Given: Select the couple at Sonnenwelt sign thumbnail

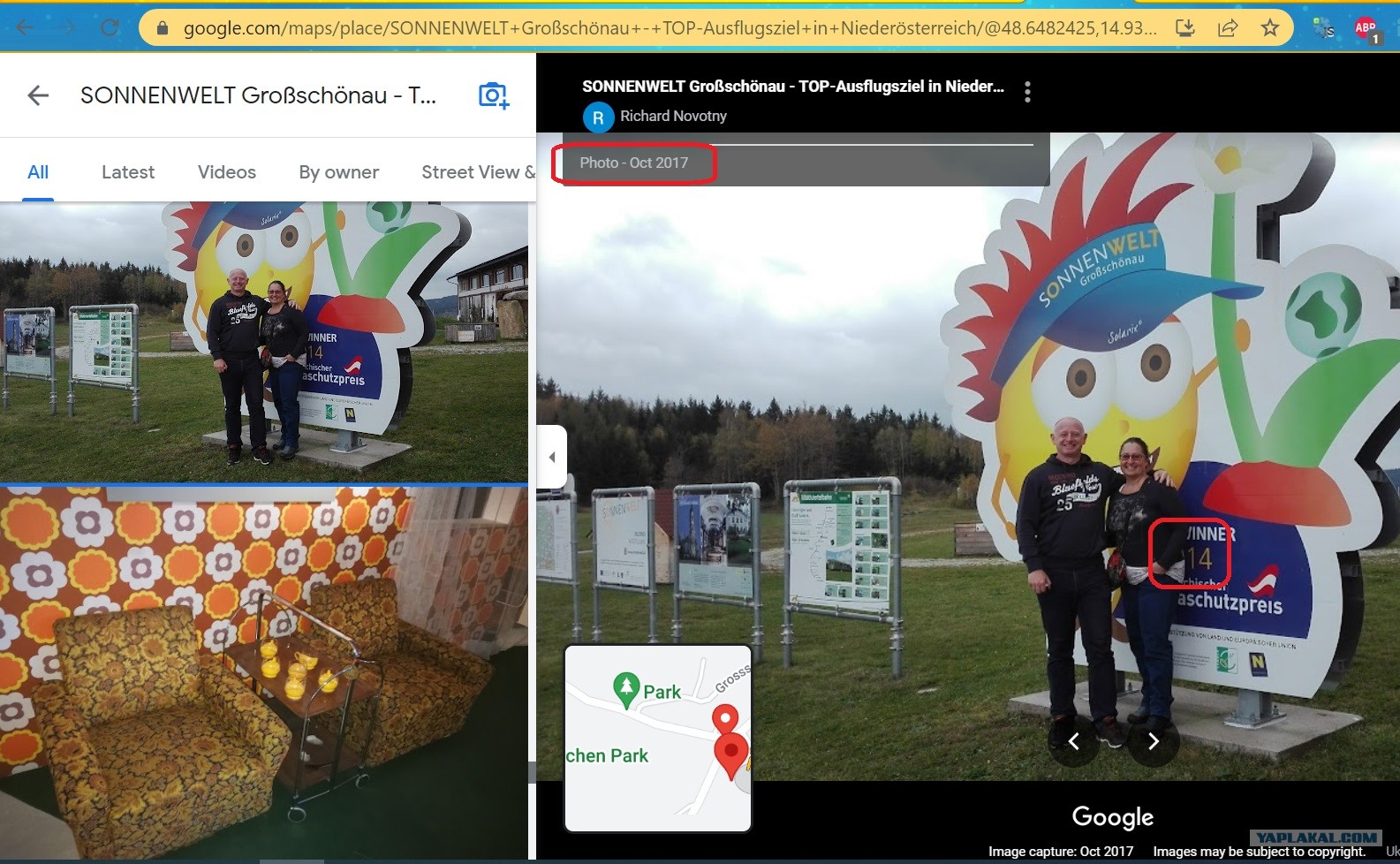Looking at the screenshot, I should [264, 342].
